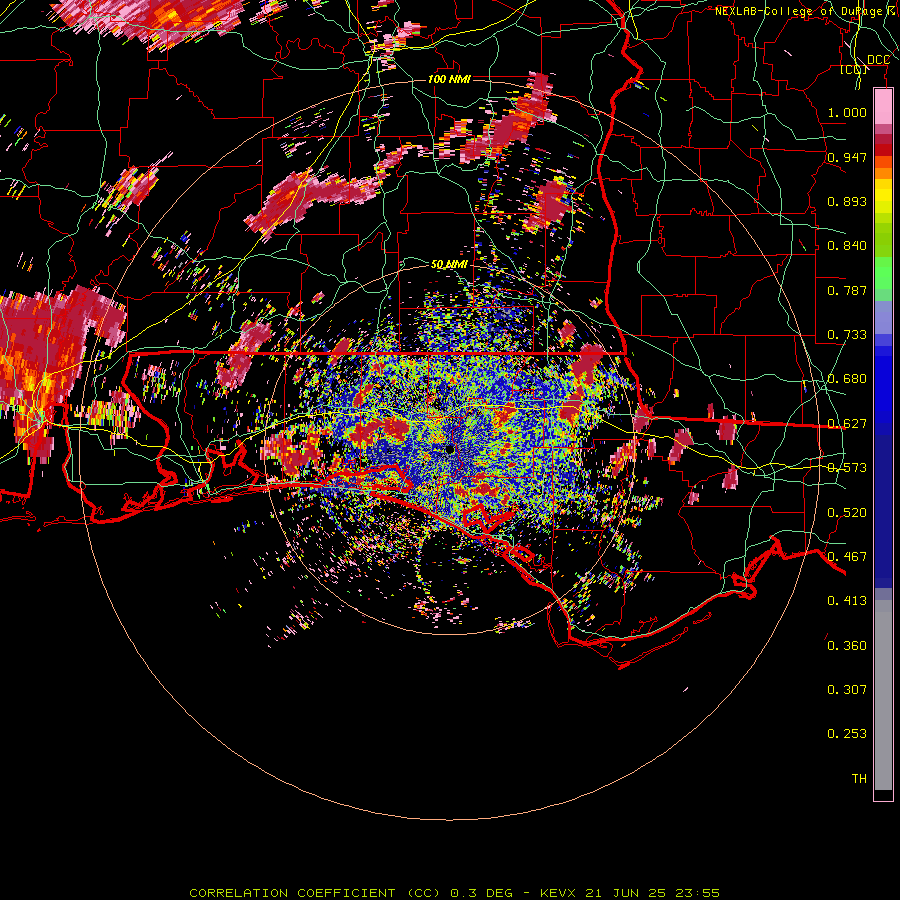900x900 pixels.
Task: Select the 0.253 legend value
Action: point(847,734)
